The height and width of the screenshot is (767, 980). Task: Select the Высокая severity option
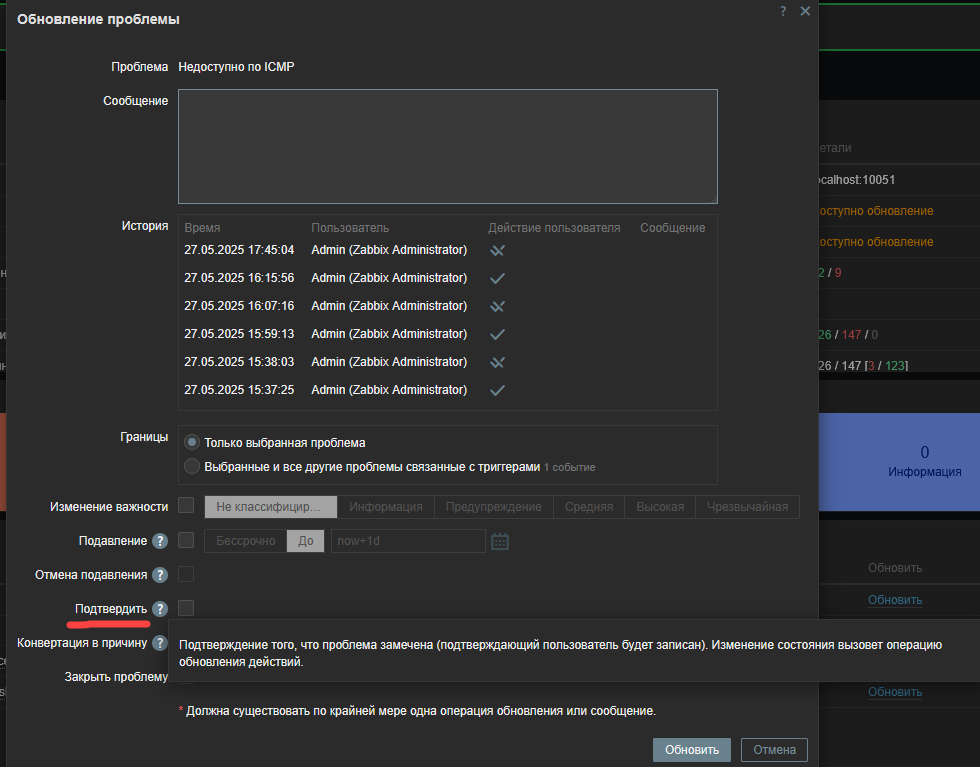coord(660,507)
